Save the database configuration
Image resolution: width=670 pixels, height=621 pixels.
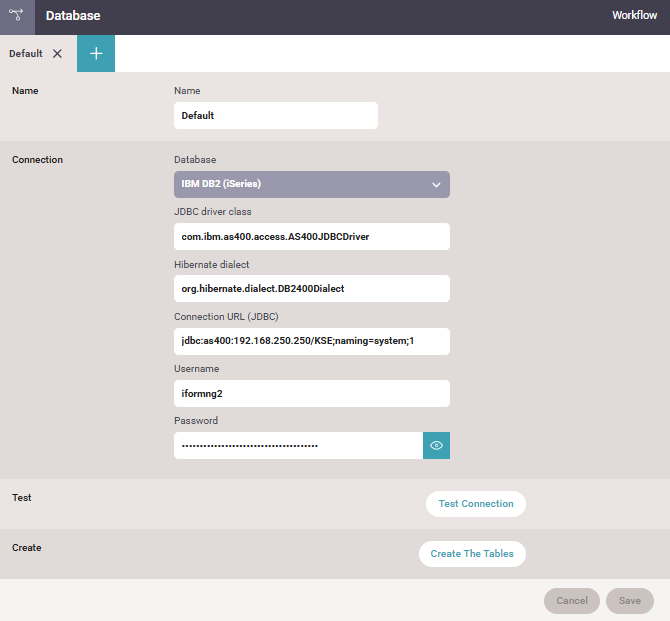tap(629, 601)
